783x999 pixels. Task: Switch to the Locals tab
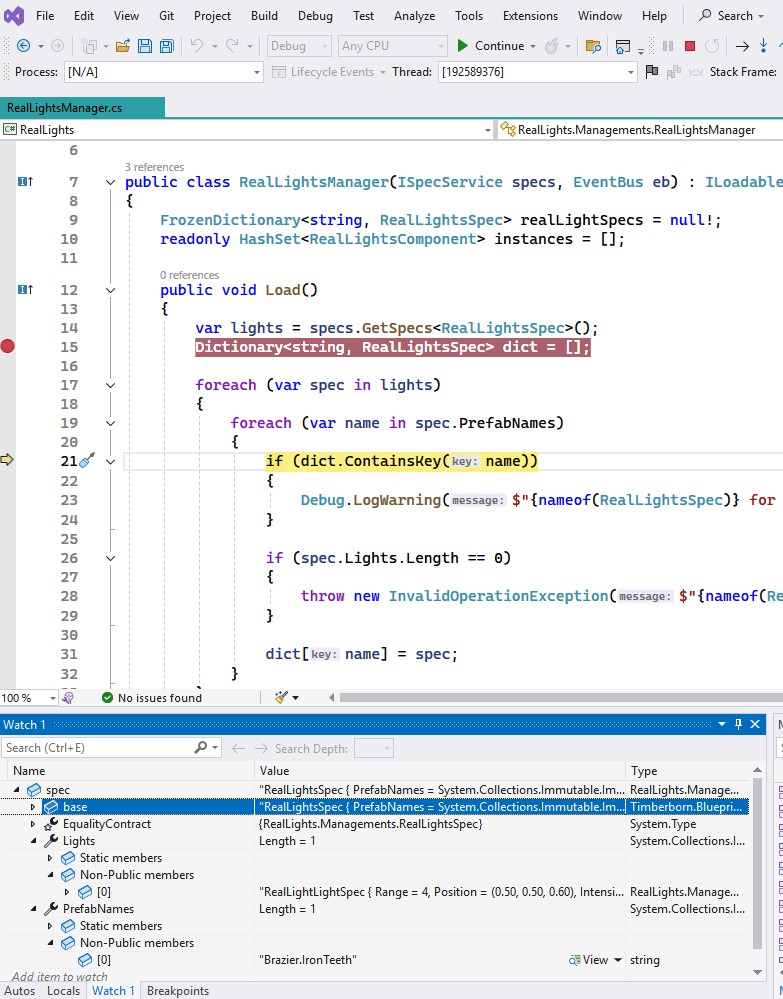click(63, 991)
